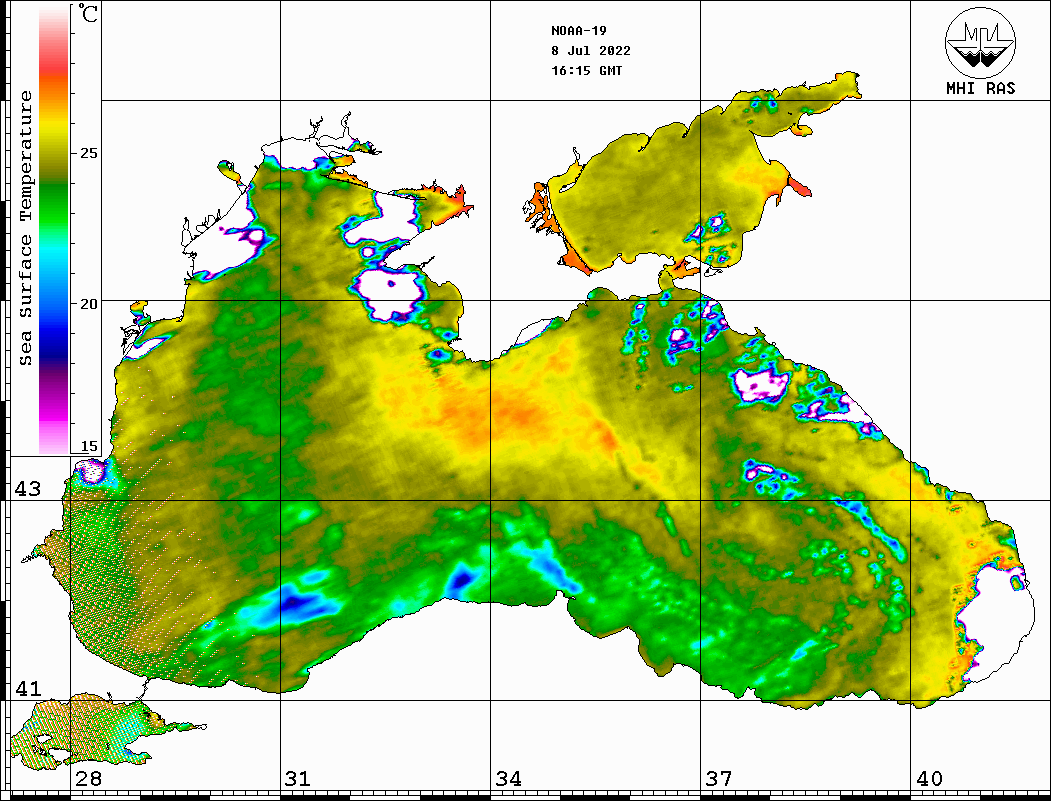Screen dimensions: 1051x801
Task: Click the latitude label '43'
Action: pyautogui.click(x=28, y=489)
